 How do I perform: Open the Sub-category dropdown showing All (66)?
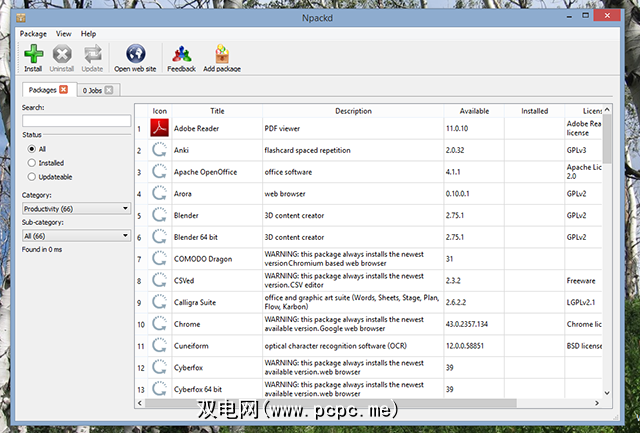[76, 236]
